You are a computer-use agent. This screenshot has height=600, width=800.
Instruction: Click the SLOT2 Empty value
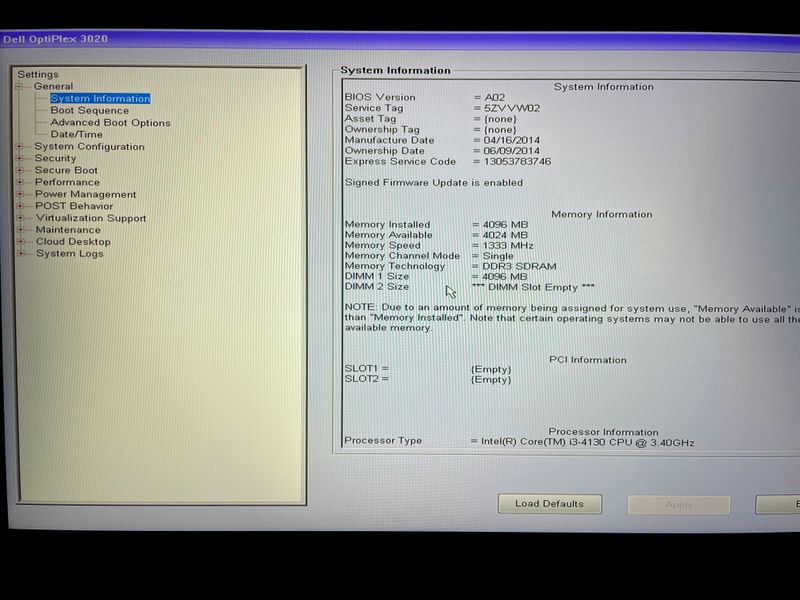pyautogui.click(x=491, y=380)
